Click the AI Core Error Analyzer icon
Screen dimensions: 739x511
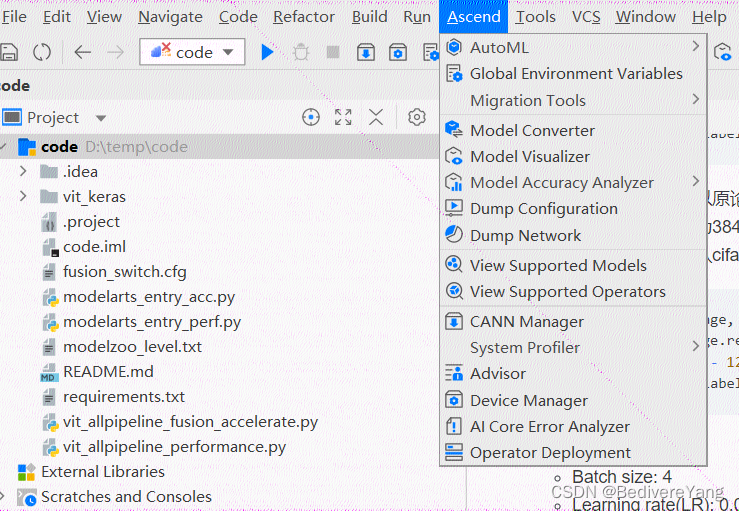(x=454, y=426)
